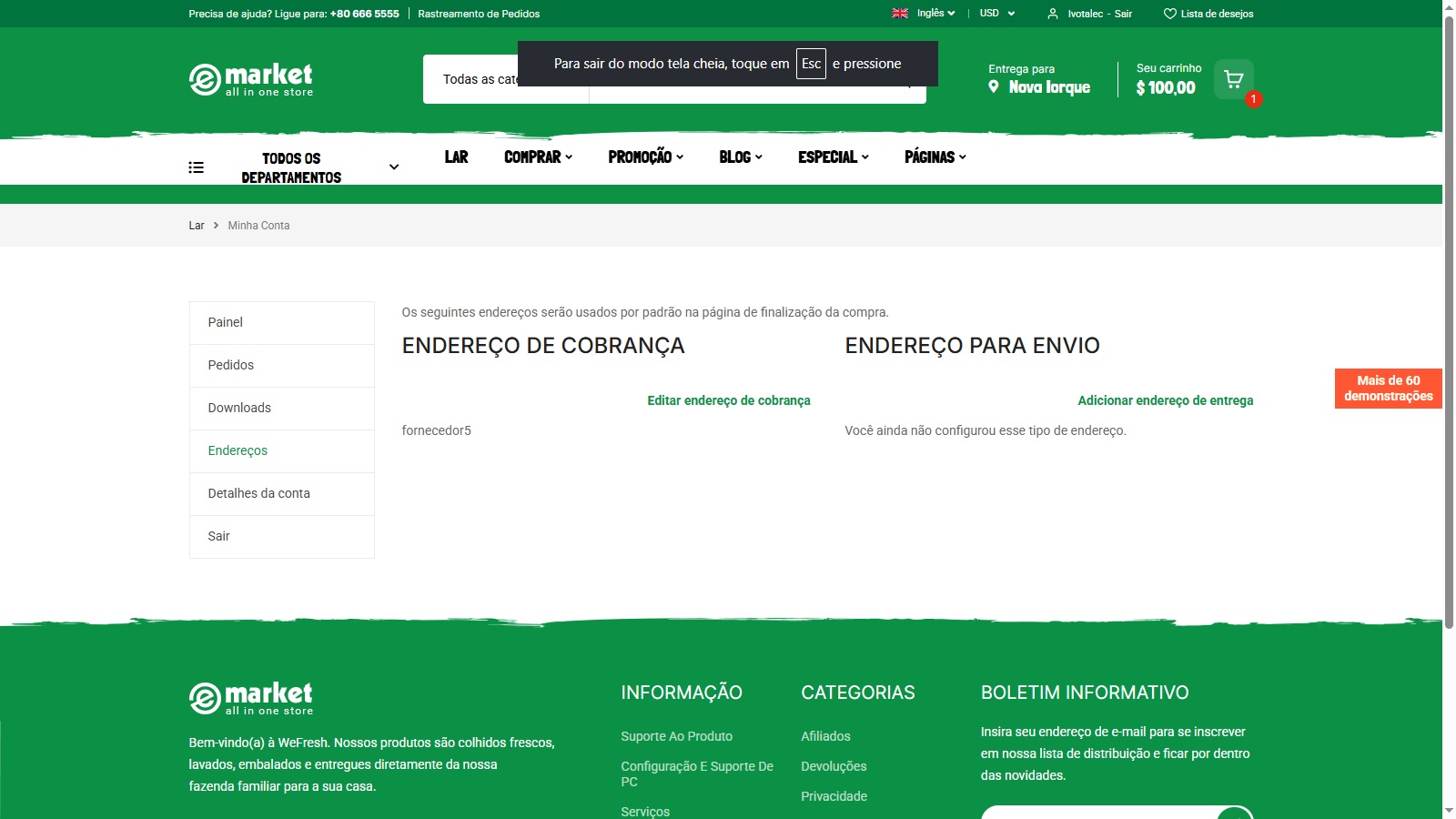Open Detalhes da conta in sidebar
The height and width of the screenshot is (819, 1456).
click(x=259, y=493)
